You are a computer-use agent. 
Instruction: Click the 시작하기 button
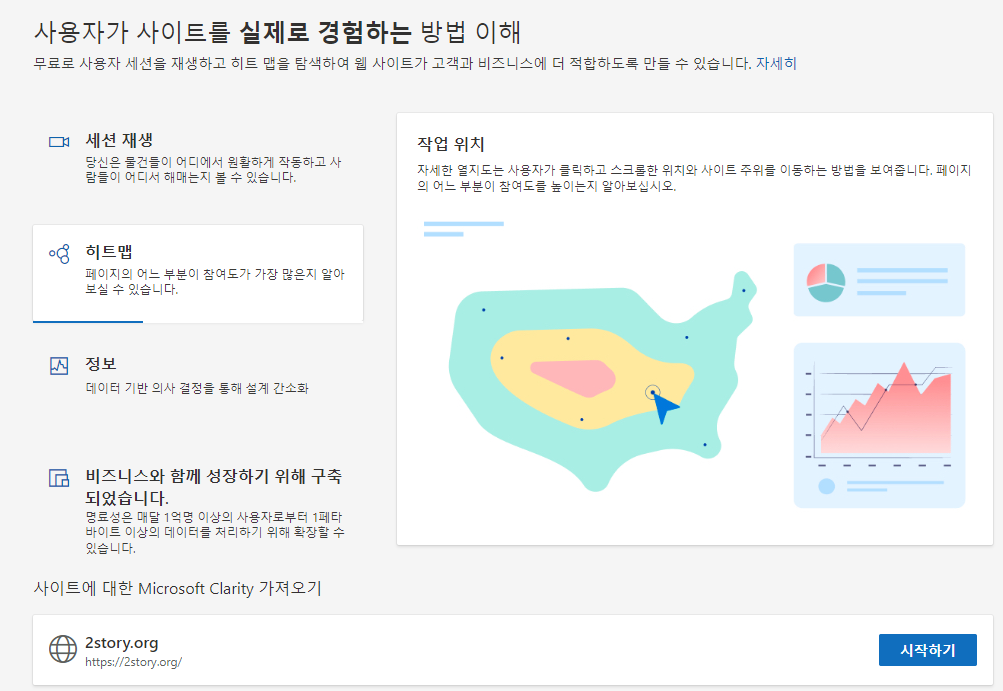coord(927,649)
